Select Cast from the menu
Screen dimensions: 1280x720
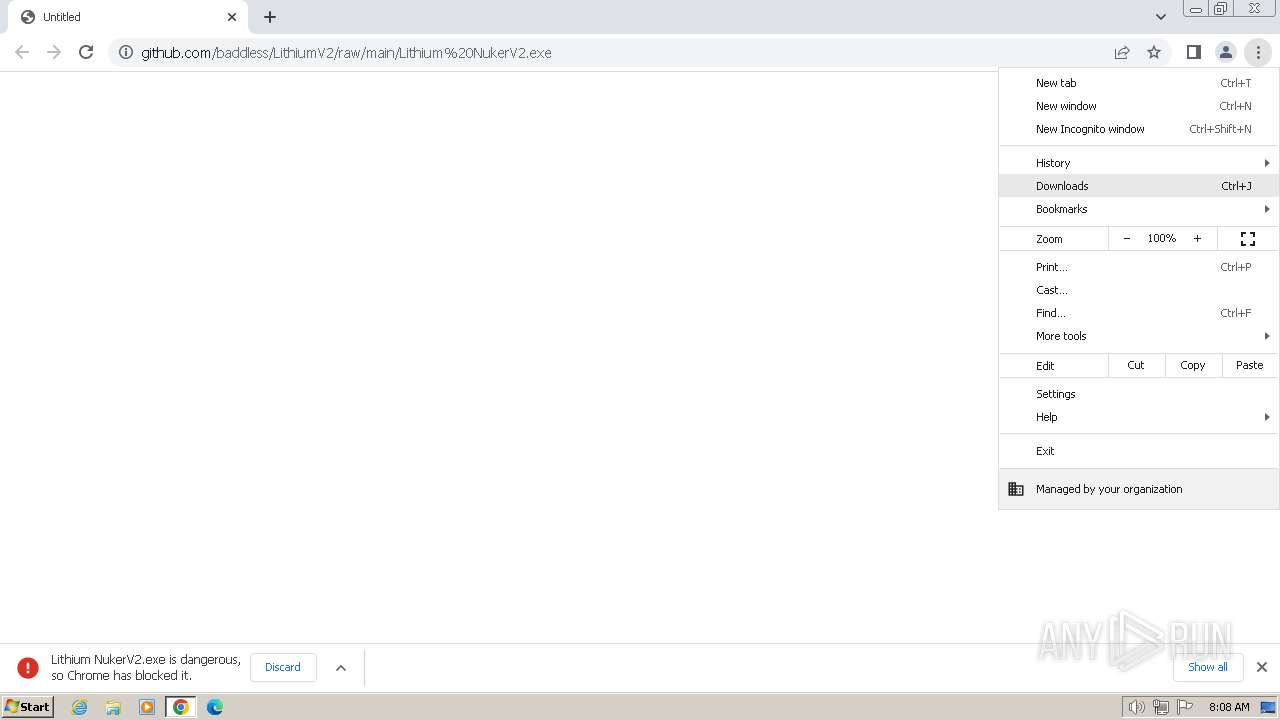pos(1139,290)
